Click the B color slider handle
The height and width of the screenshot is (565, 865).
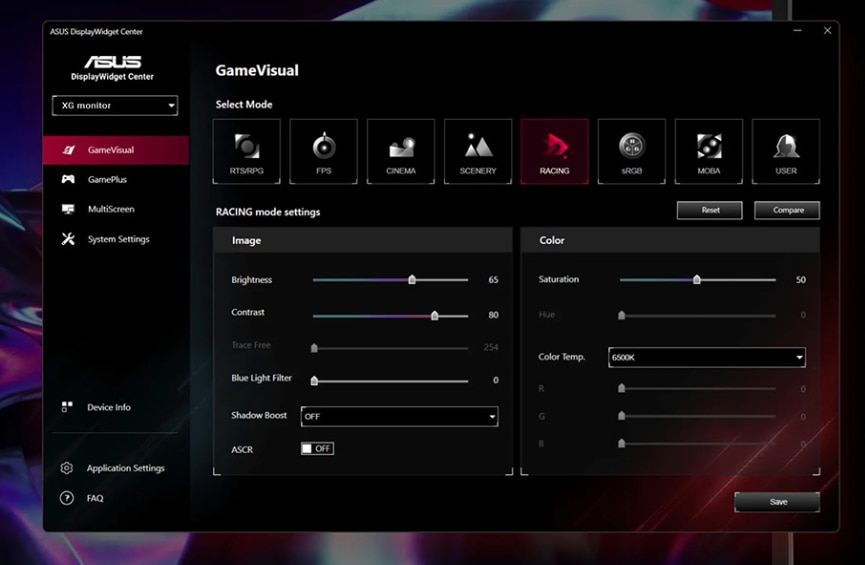[x=622, y=443]
